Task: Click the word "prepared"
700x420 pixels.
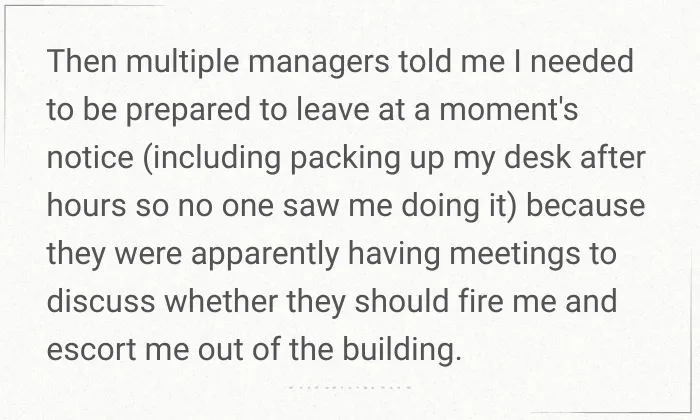Action: click(x=188, y=112)
